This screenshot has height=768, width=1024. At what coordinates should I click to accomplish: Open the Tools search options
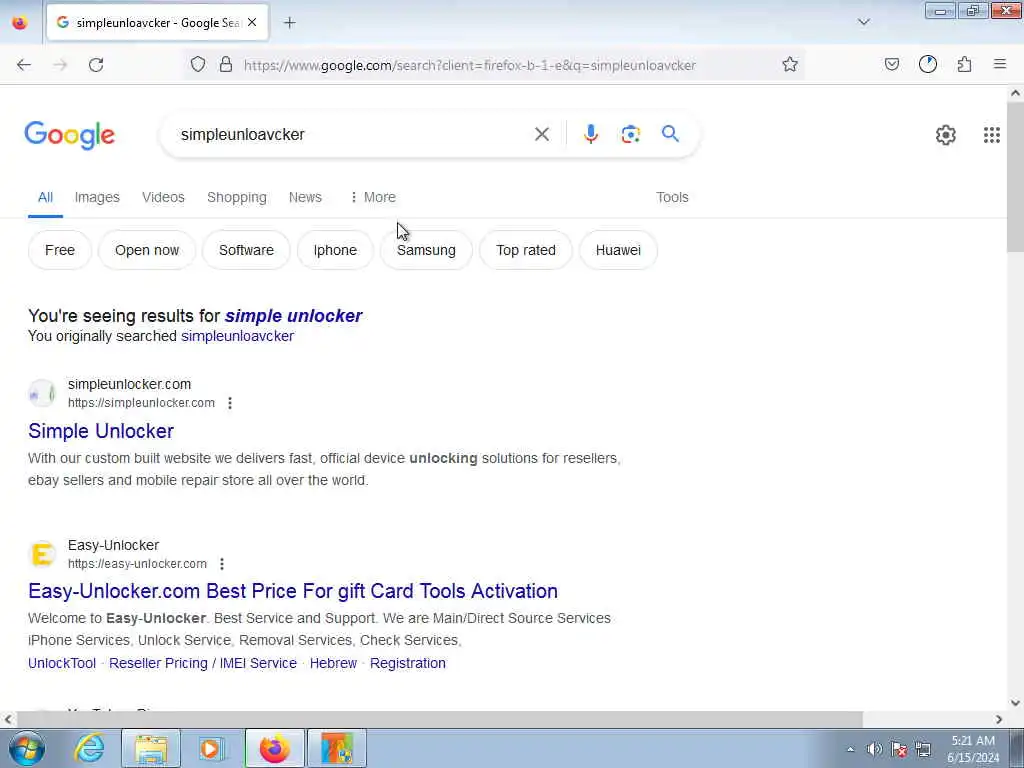tap(672, 197)
